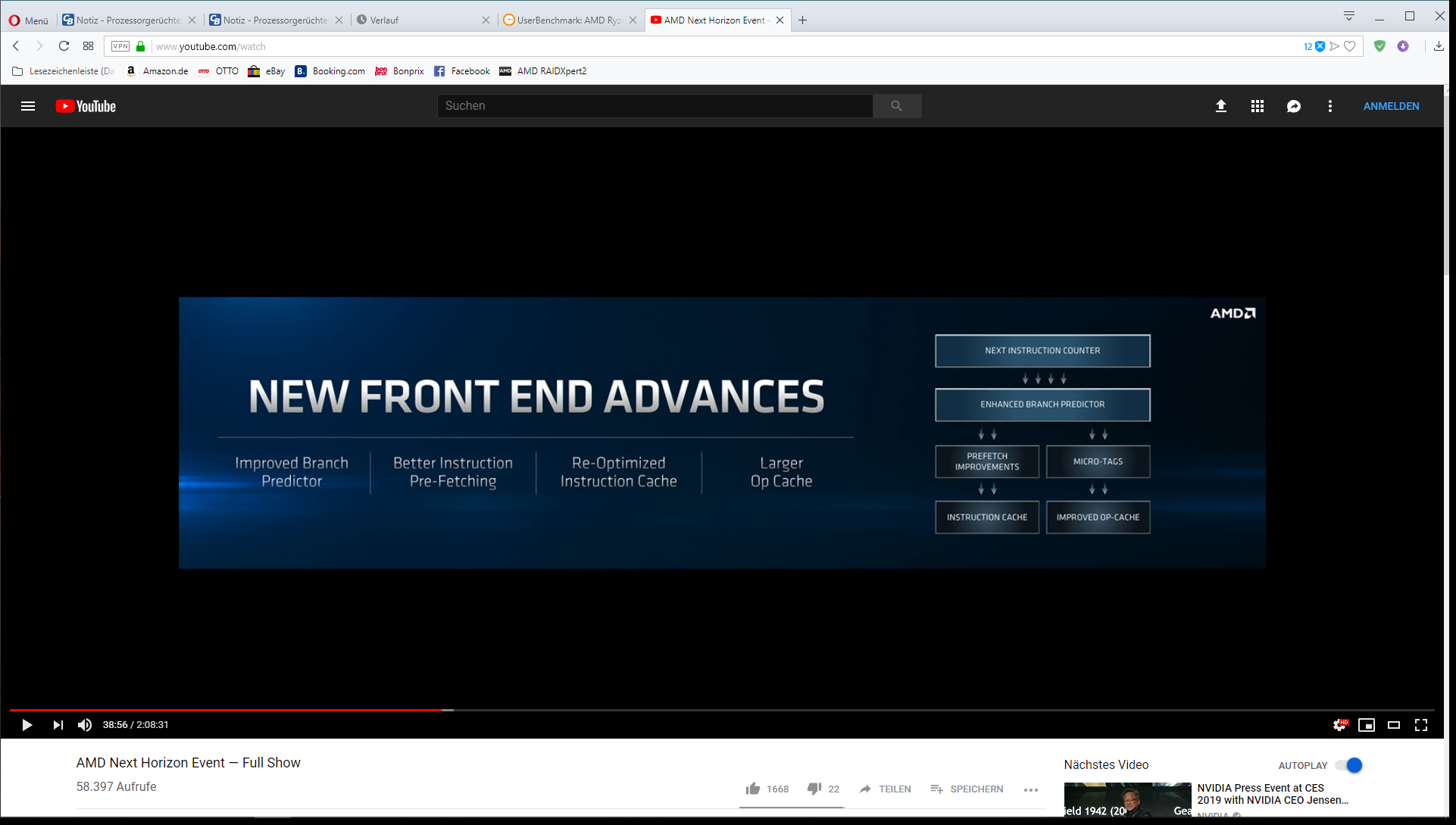Click the ANMELDEN sign-in link

(1391, 106)
